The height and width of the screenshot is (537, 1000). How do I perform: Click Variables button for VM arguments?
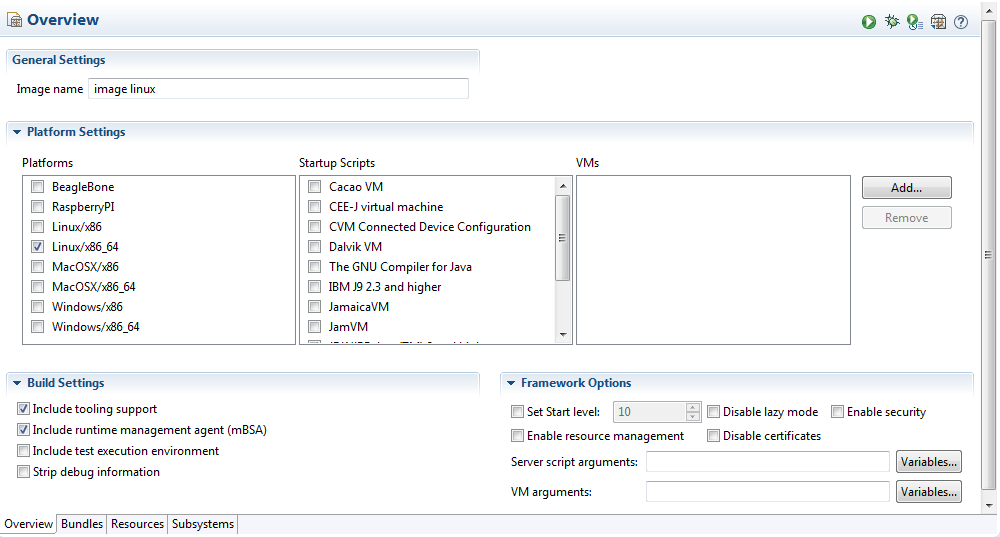(x=929, y=492)
